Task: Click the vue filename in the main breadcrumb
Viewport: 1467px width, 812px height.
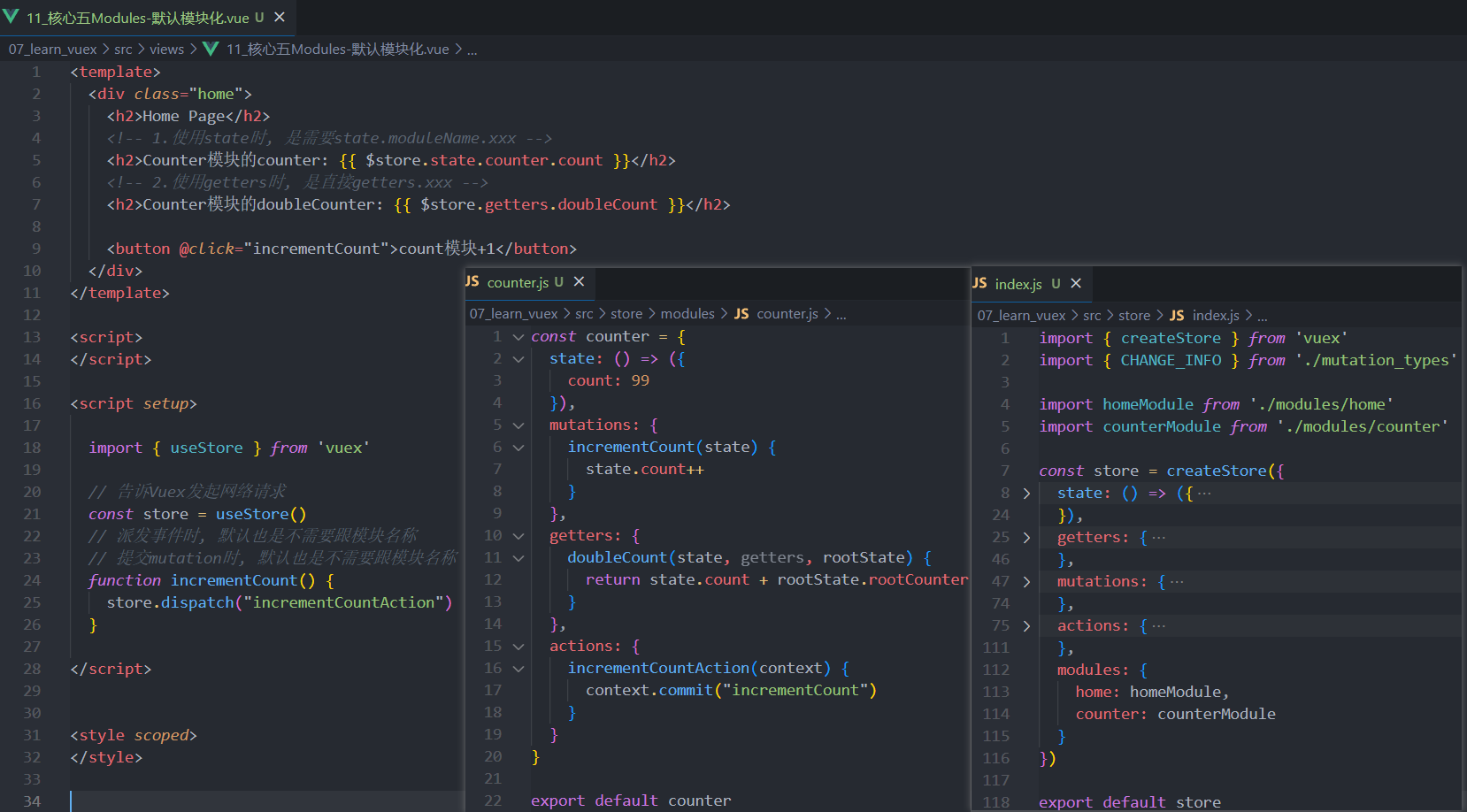Action: [337, 50]
